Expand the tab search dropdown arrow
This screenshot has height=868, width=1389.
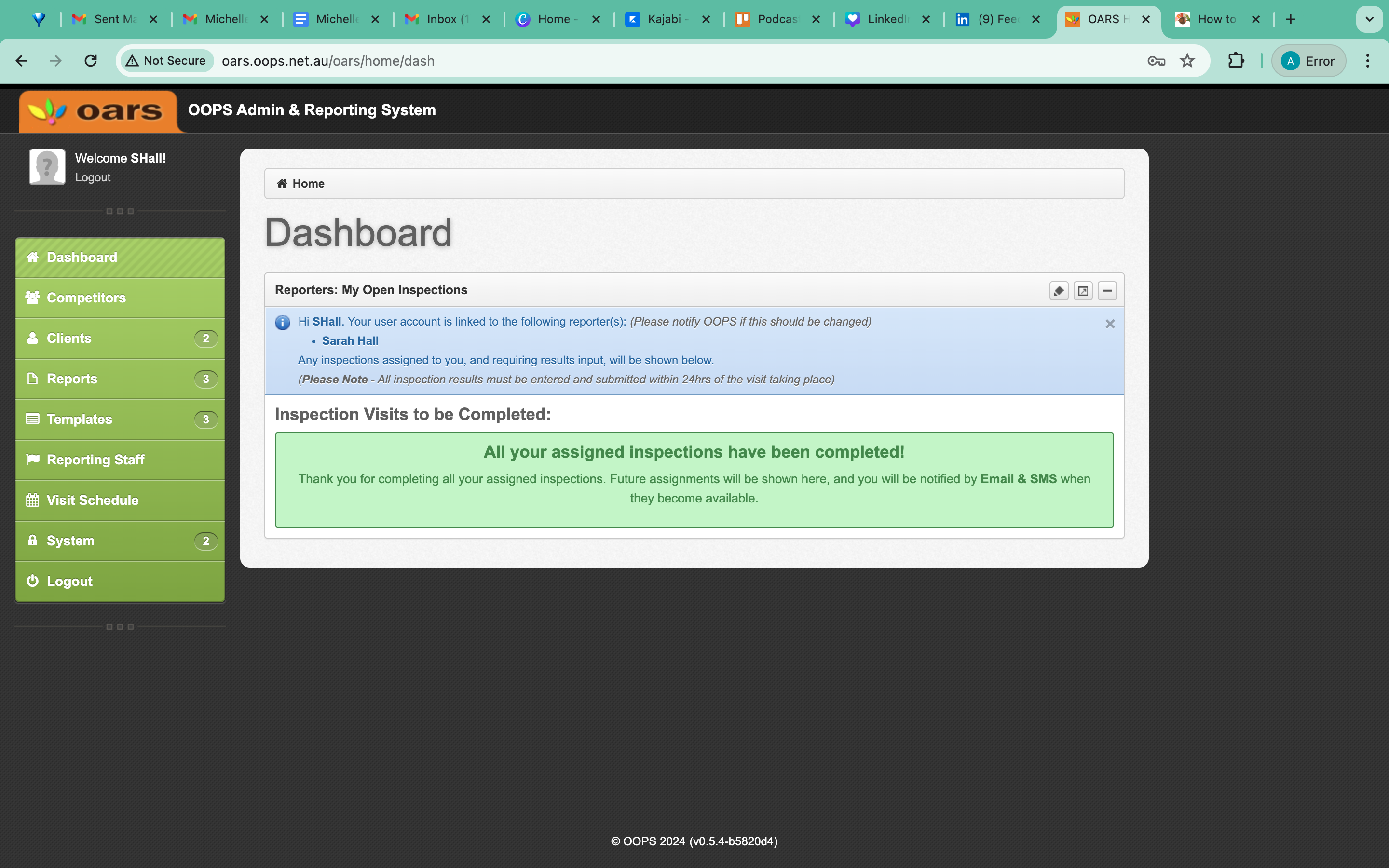point(1369,19)
